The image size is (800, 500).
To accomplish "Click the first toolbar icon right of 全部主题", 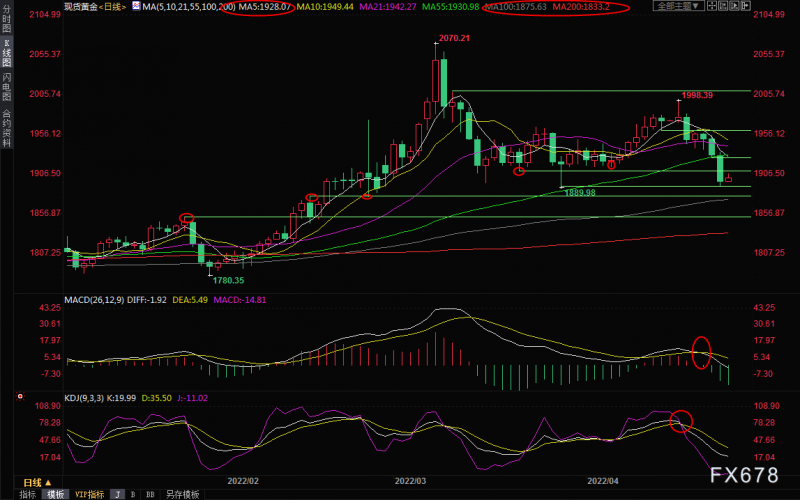I will pyautogui.click(x=714, y=7).
